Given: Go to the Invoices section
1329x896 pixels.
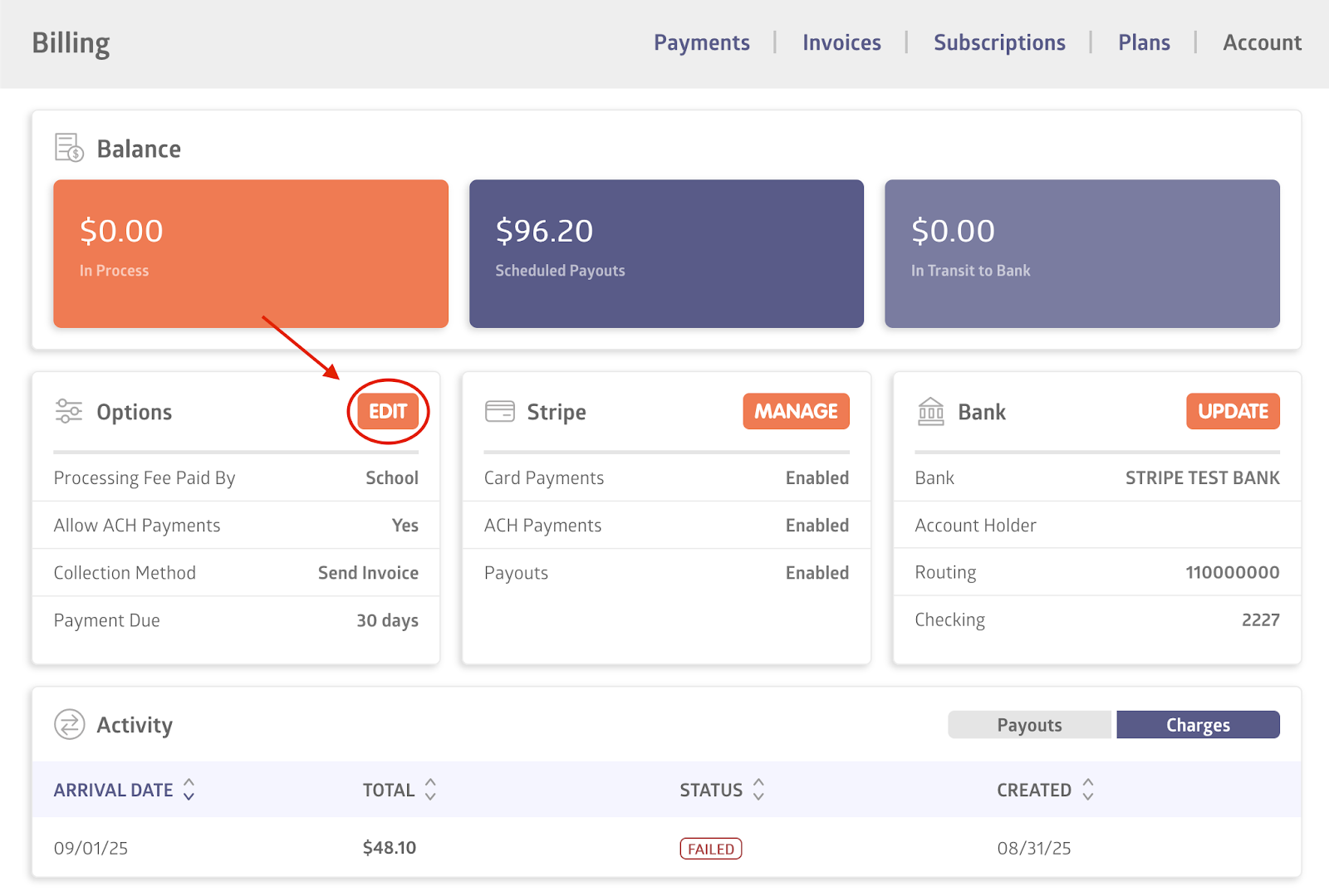Looking at the screenshot, I should [x=841, y=42].
